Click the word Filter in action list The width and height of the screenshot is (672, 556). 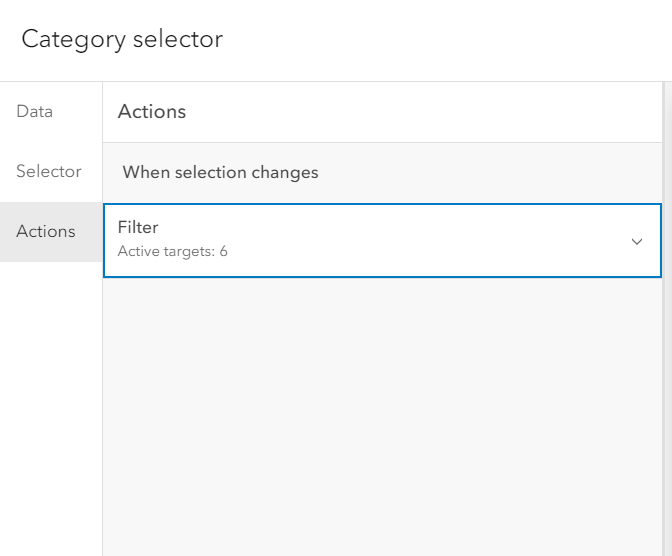tap(138, 227)
